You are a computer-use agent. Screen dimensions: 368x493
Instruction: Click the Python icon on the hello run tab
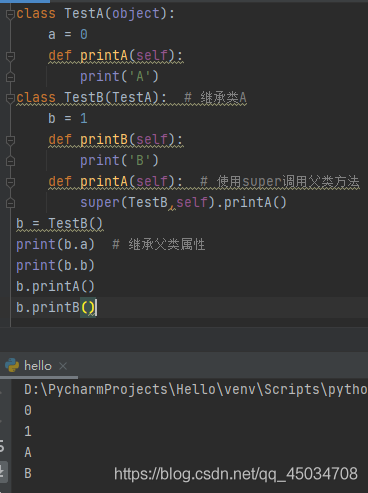coord(12,365)
